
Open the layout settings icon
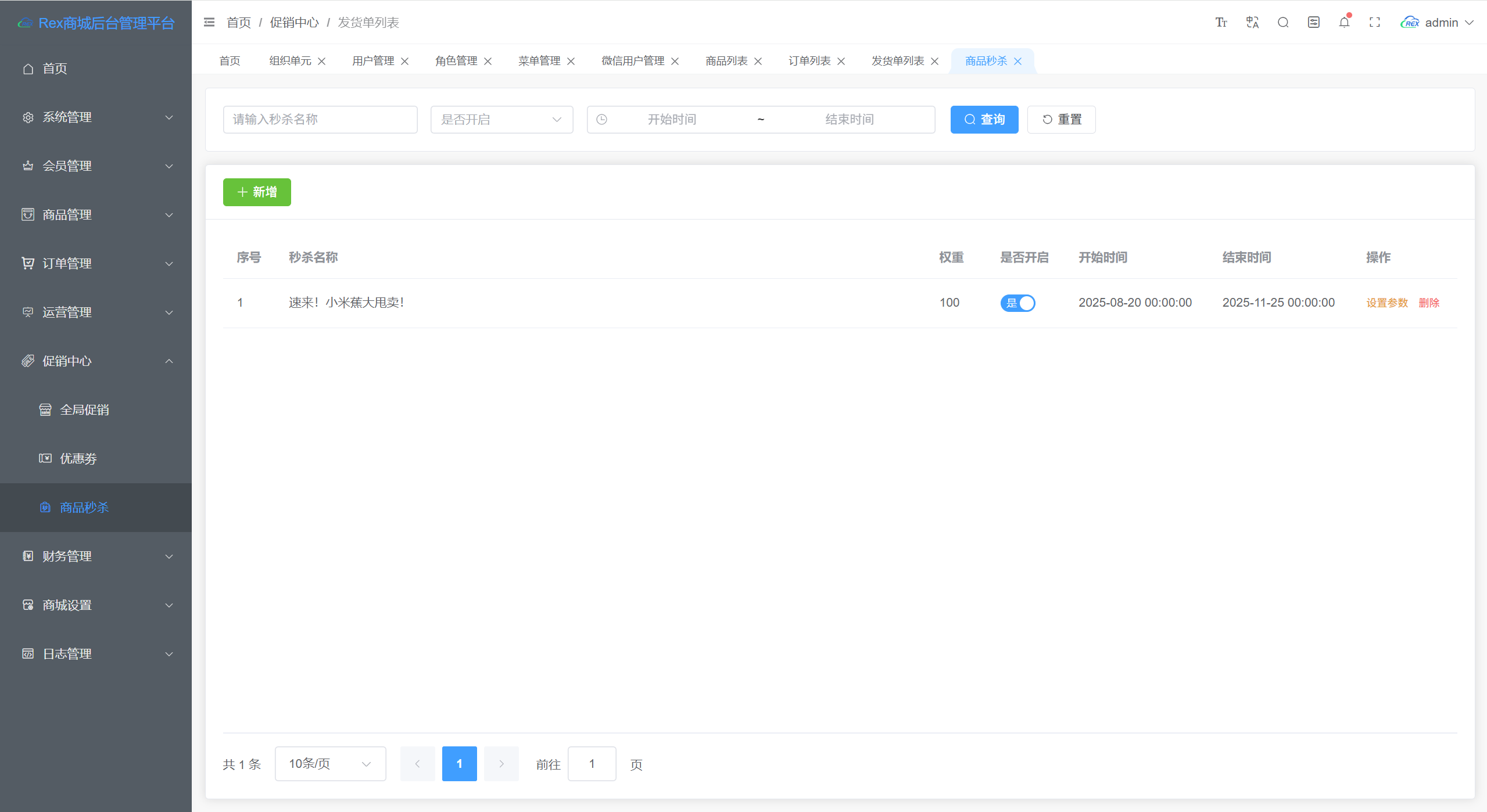(1314, 22)
